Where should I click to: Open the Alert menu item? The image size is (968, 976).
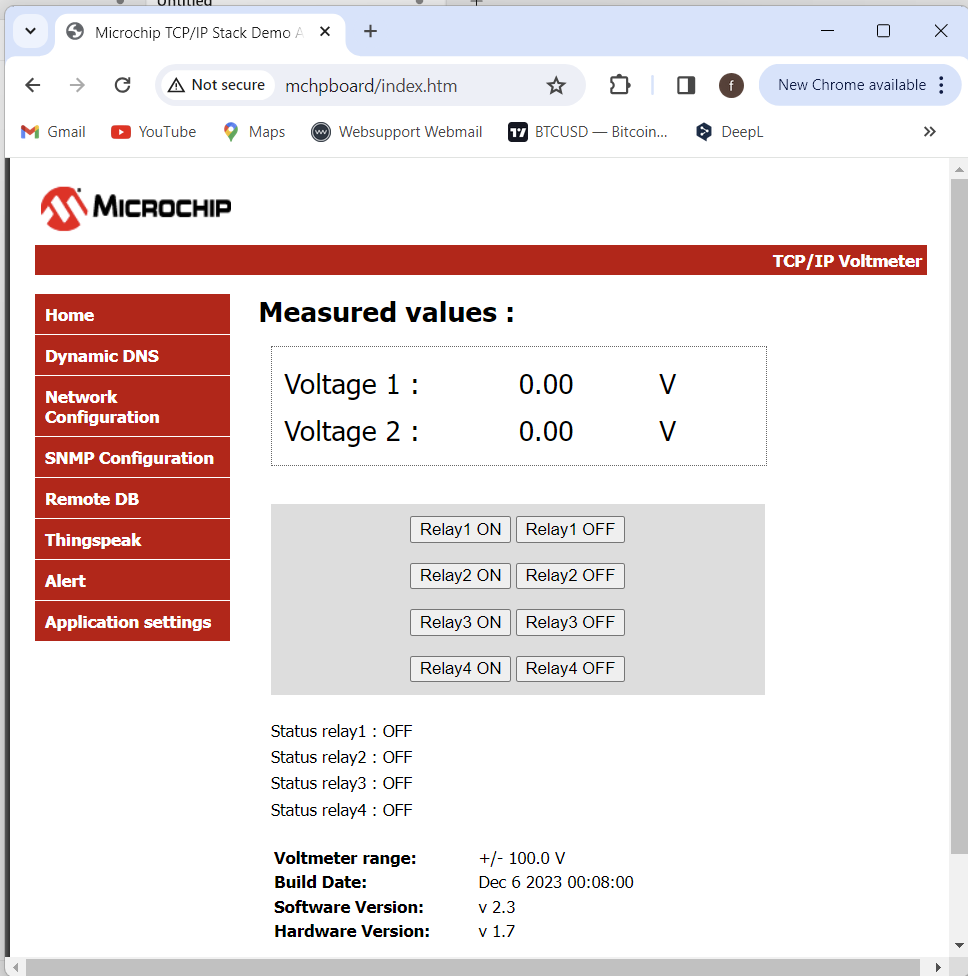pyautogui.click(x=133, y=581)
